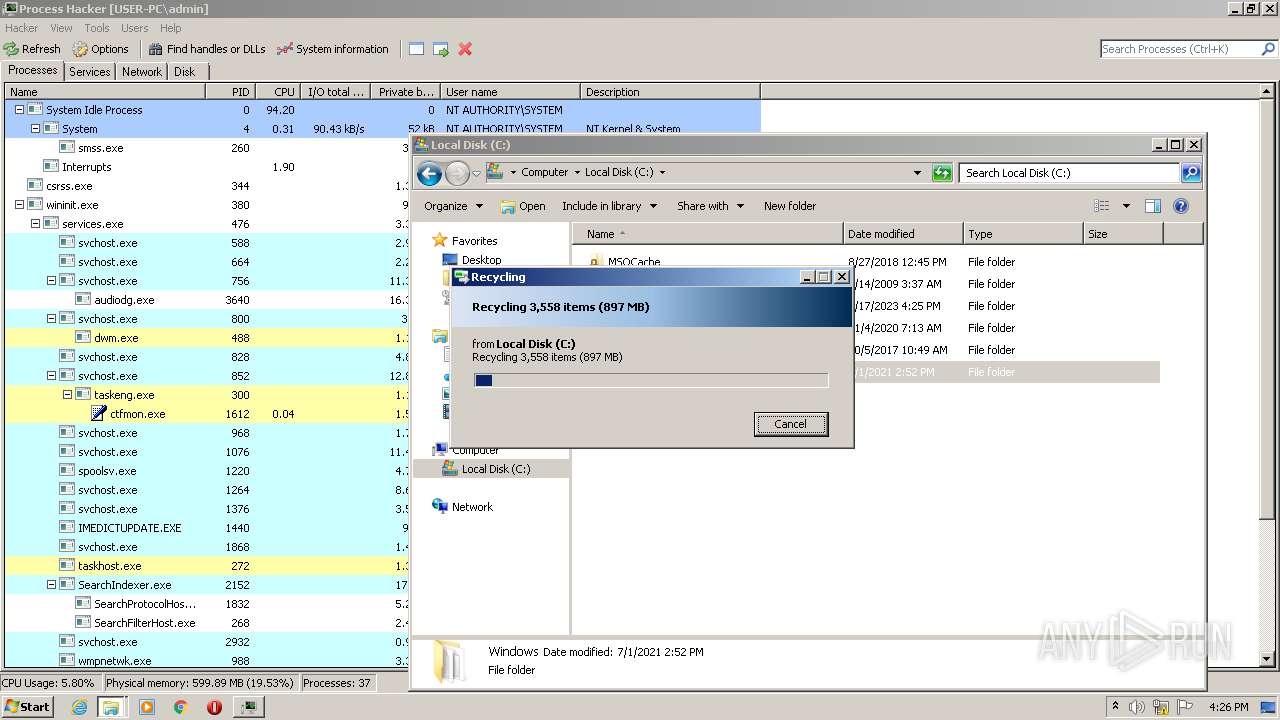This screenshot has height=720, width=1280.
Task: Open System information window
Action: click(x=333, y=49)
